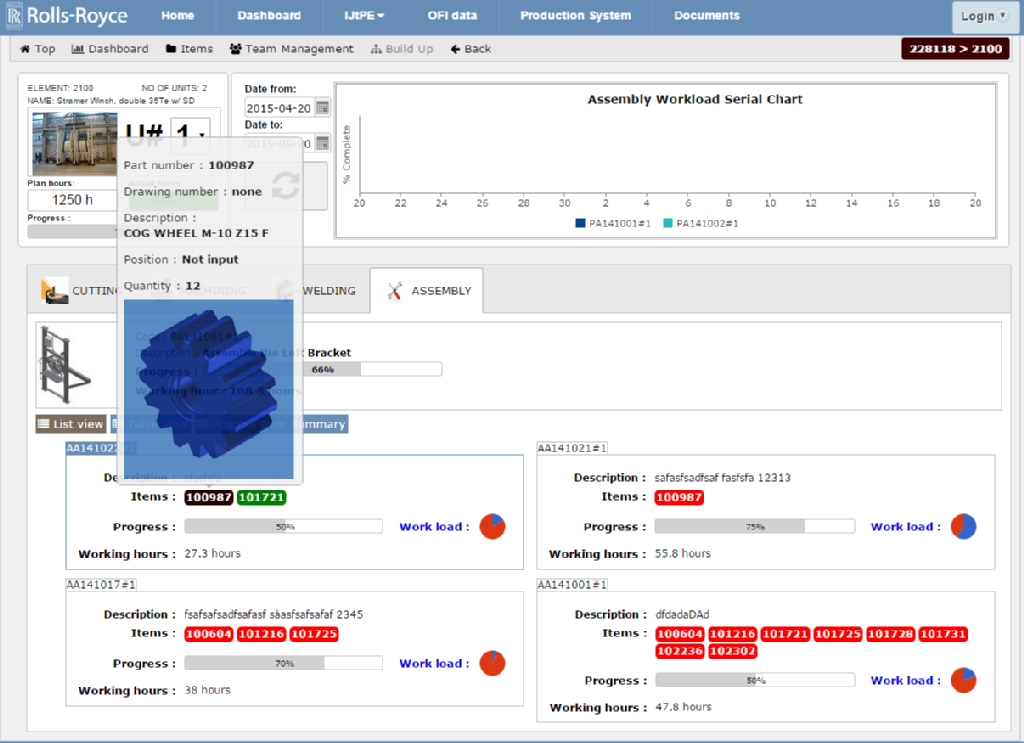Image resolution: width=1024 pixels, height=743 pixels.
Task: Open Build Up hierarchy link
Action: (x=402, y=49)
